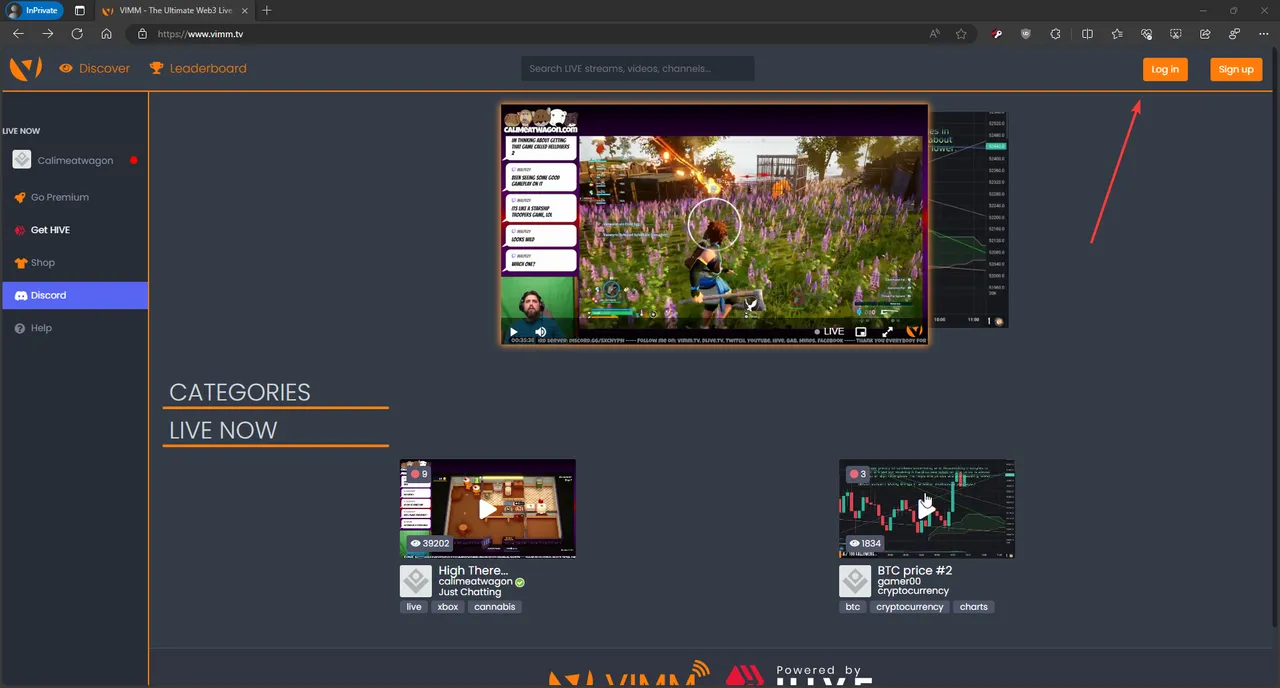This screenshot has width=1280, height=688.
Task: Click the gamer00 avatar under stream card
Action: pos(855,581)
